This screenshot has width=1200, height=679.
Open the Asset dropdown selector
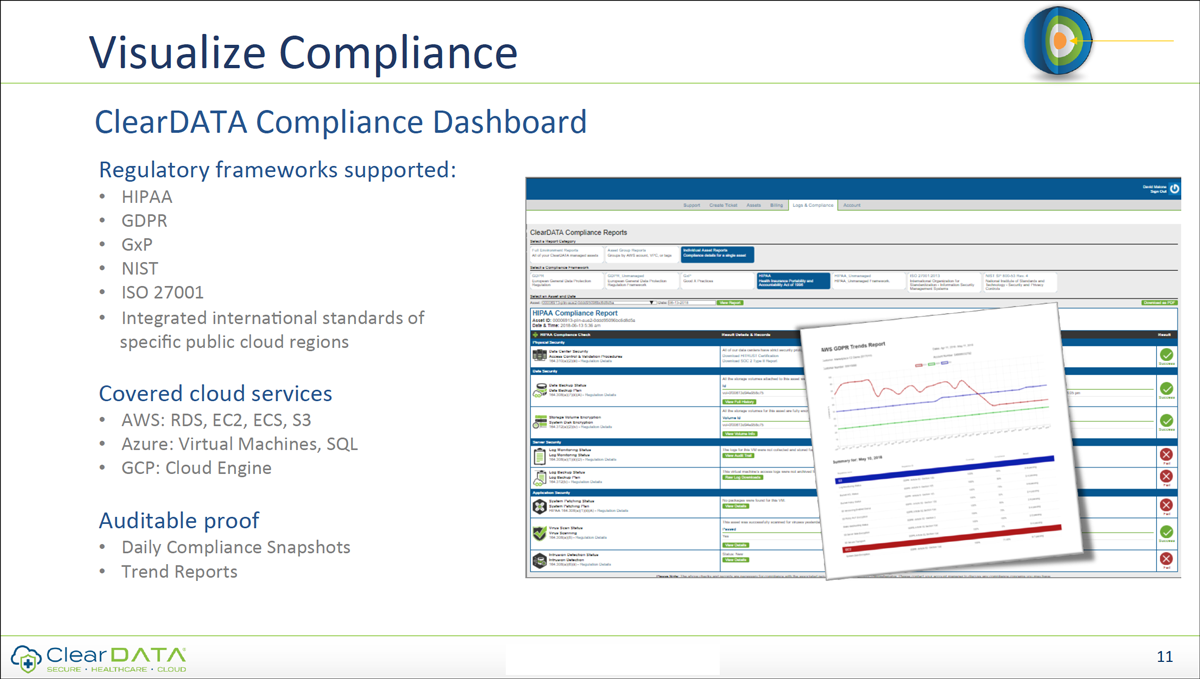pos(599,302)
